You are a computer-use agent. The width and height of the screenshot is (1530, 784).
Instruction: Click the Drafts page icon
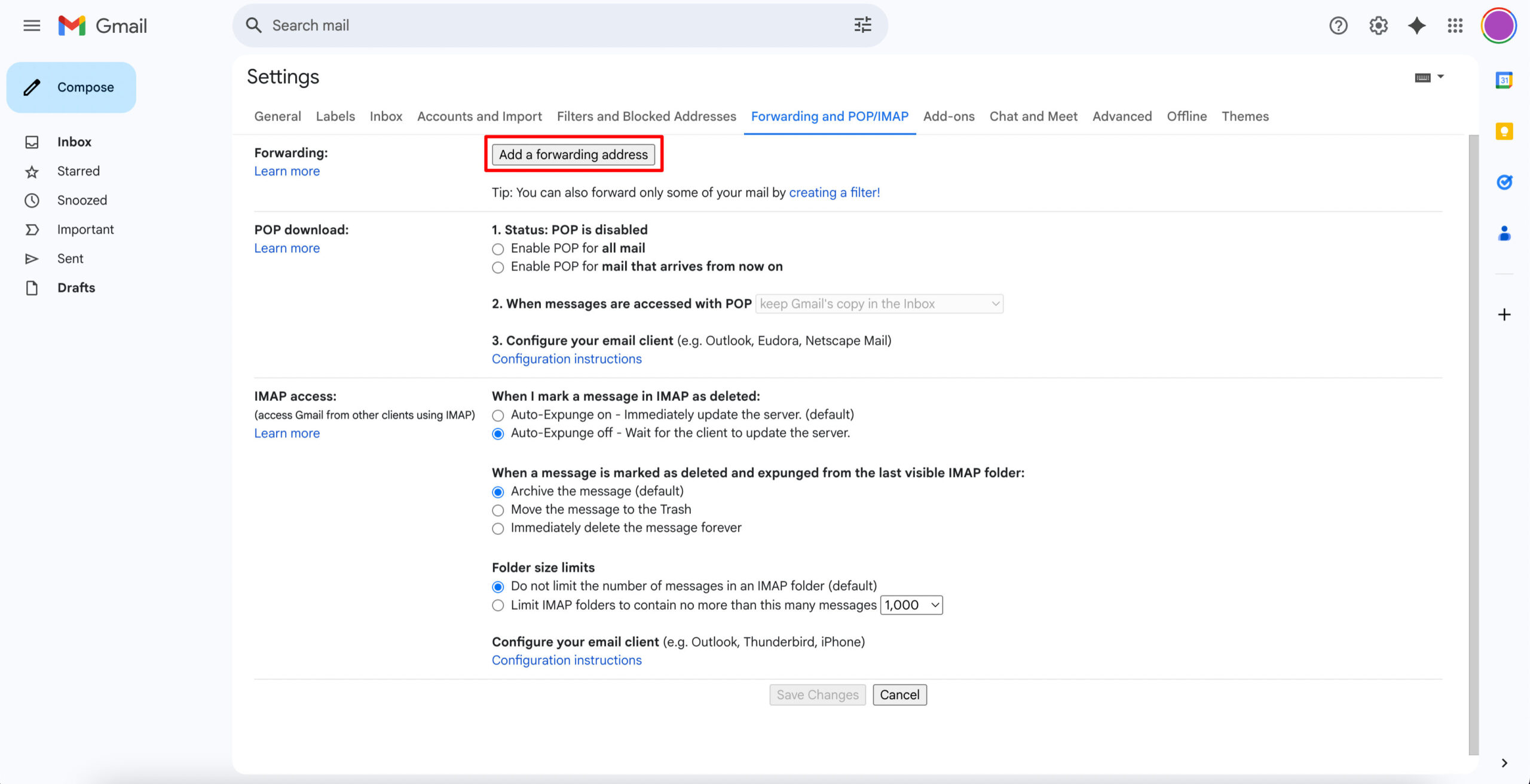pos(32,288)
